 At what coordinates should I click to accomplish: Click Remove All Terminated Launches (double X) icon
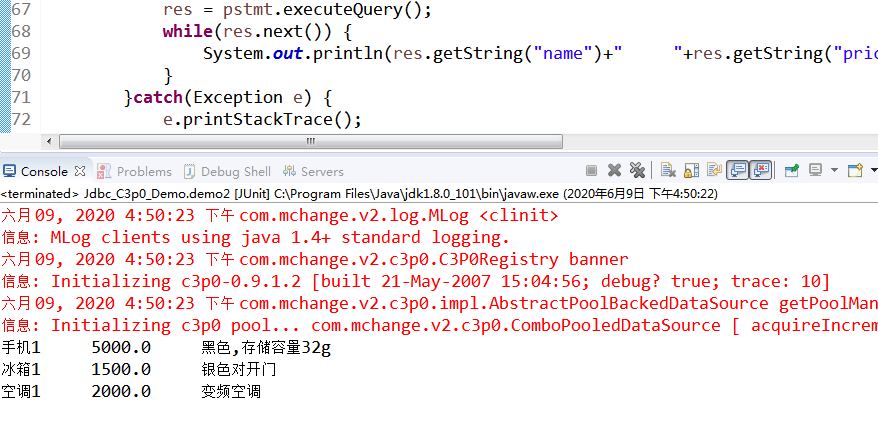click(x=637, y=171)
